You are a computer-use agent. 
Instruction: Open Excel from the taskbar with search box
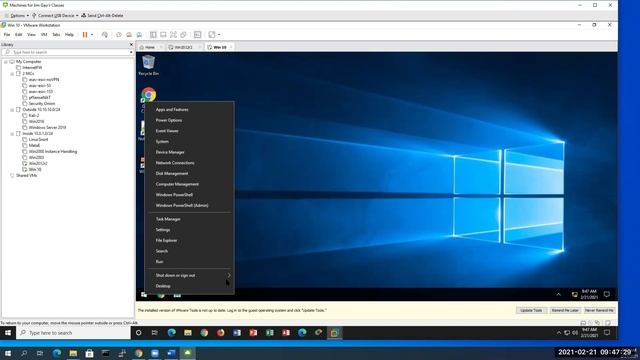(x=269, y=333)
